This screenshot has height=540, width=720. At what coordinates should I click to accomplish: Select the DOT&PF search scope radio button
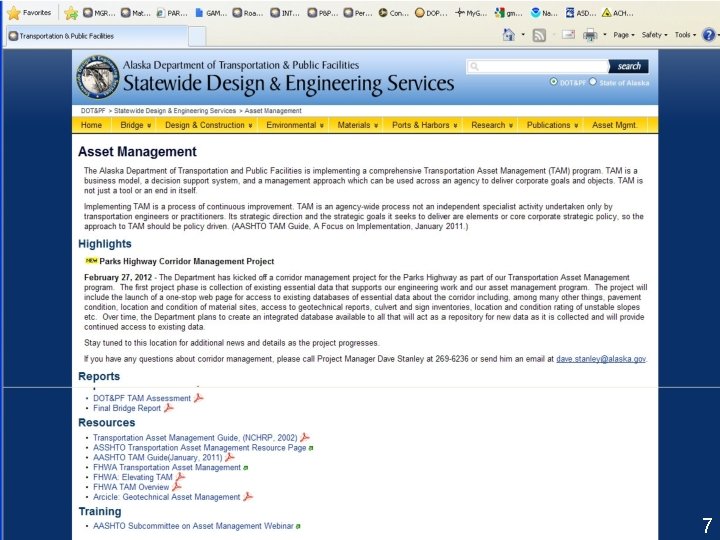coord(554,81)
